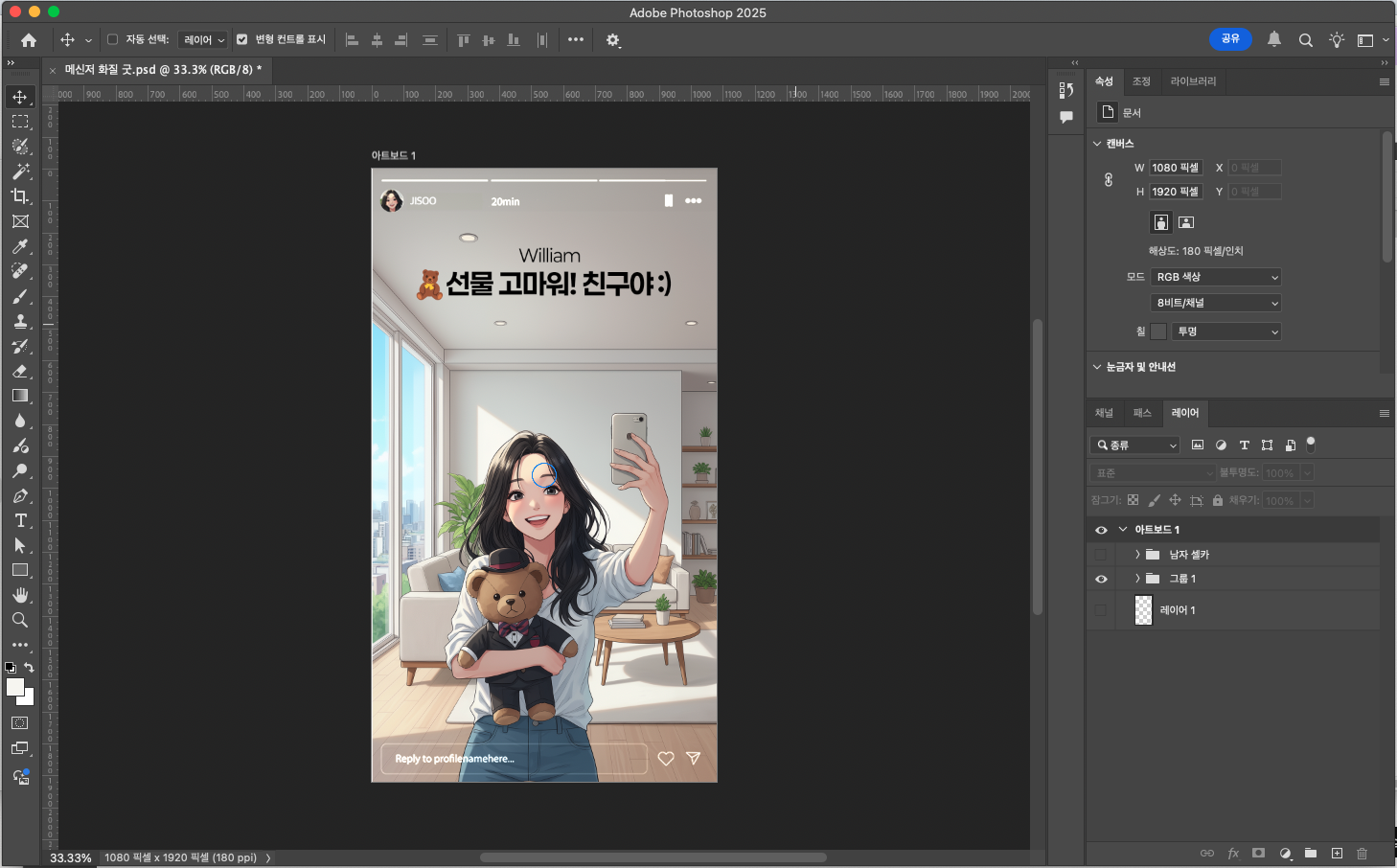Open the 라이브러리 tab

click(1193, 81)
